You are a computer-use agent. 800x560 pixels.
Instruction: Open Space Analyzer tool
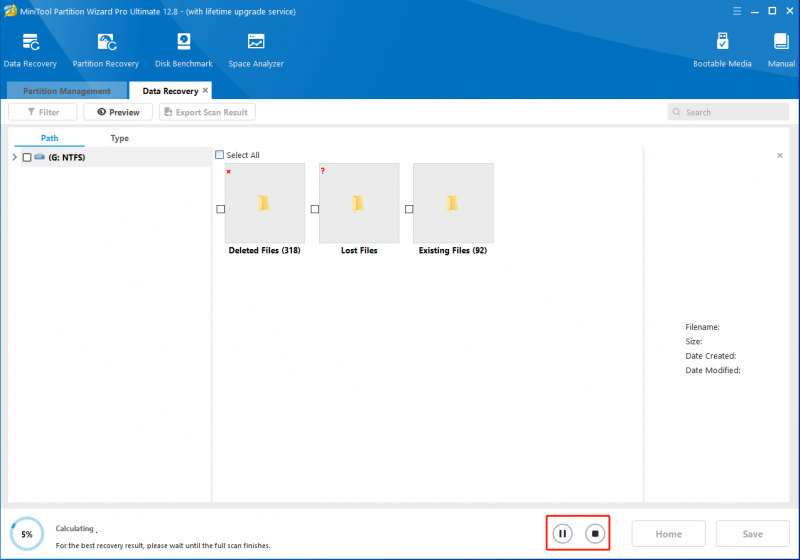256,50
